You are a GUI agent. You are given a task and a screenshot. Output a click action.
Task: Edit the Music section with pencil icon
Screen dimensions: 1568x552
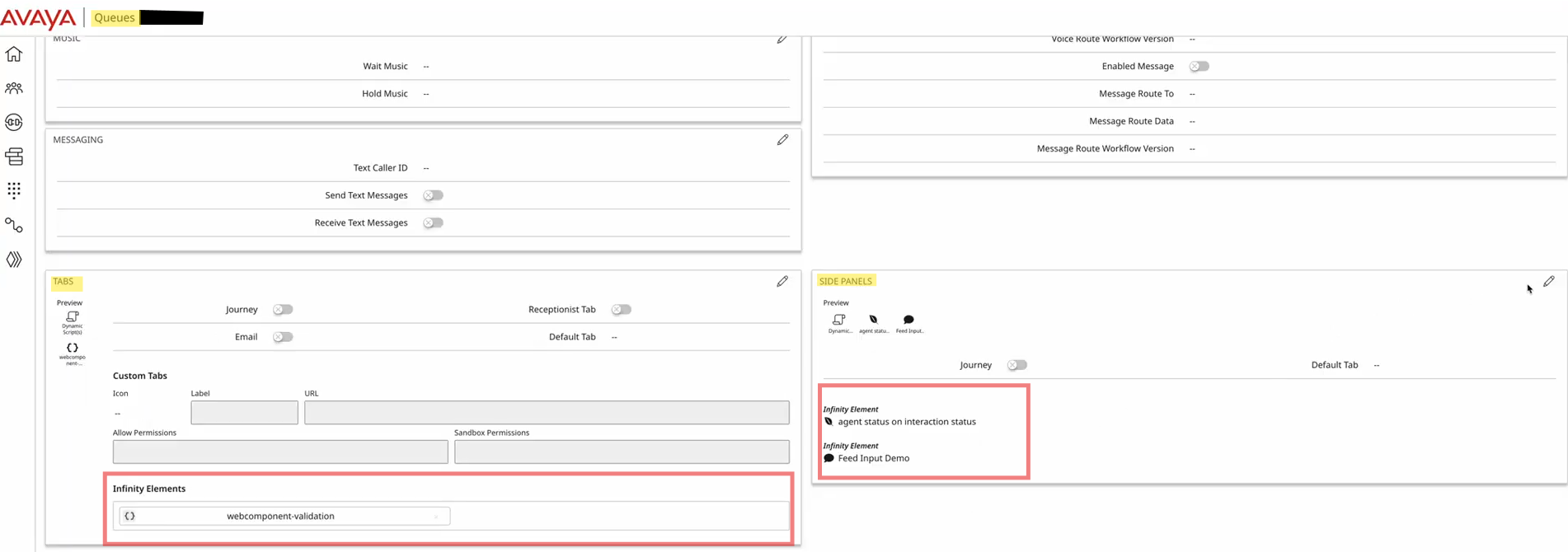pos(782,39)
